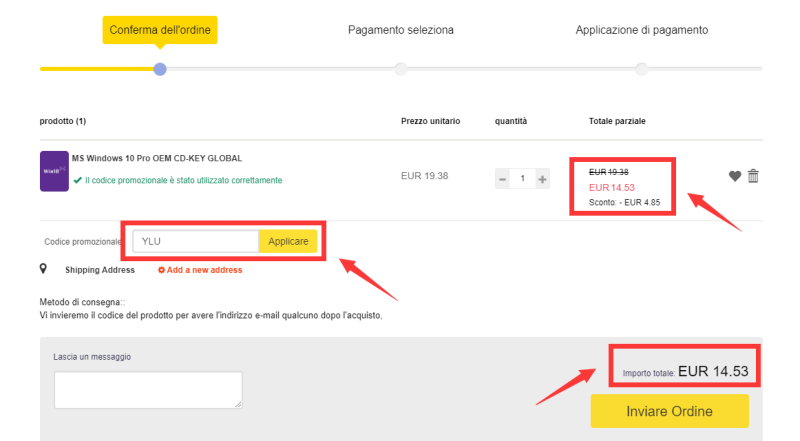Open the purple Windows 10 product thumbnail

click(54, 171)
